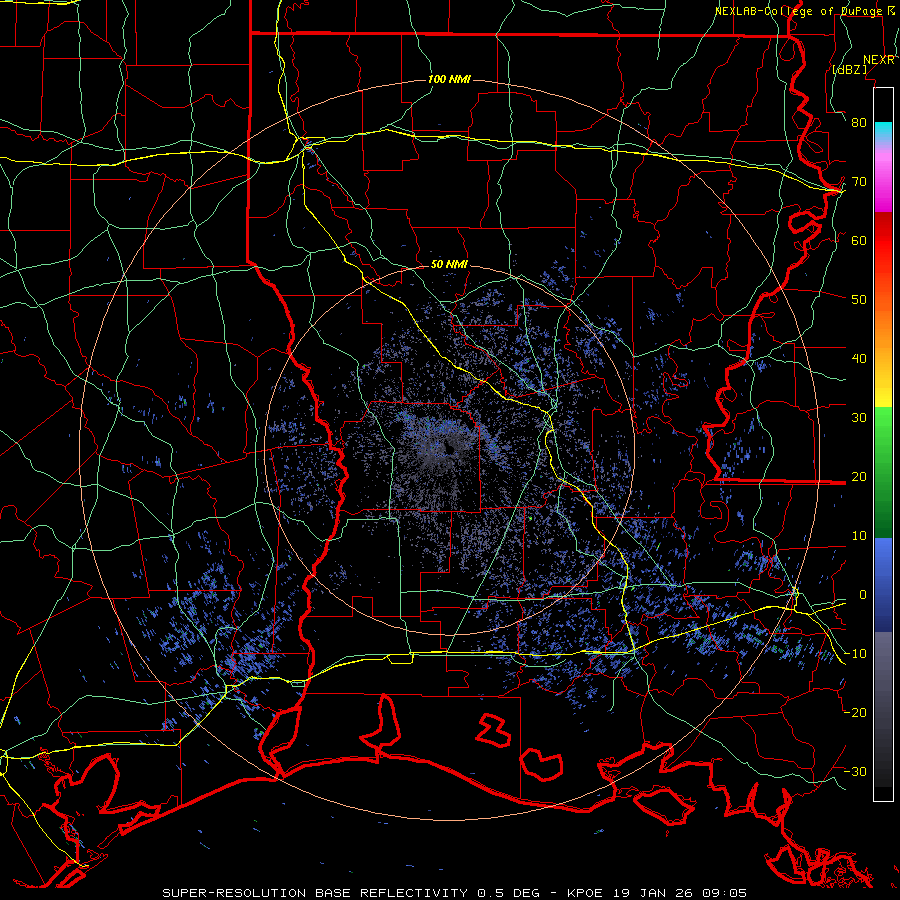Click the -30 value on the dBZ scale
This screenshot has width=900, height=900.
(x=856, y=772)
